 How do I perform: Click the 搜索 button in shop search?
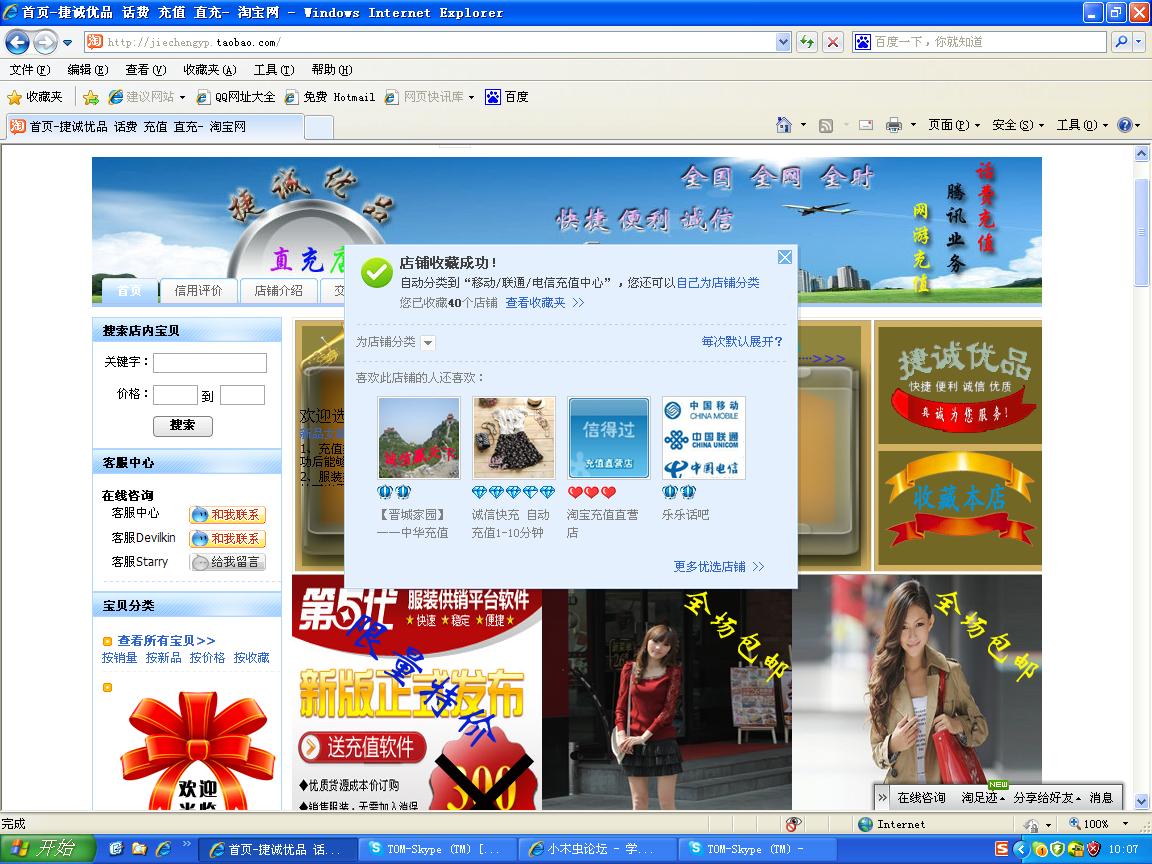click(182, 425)
